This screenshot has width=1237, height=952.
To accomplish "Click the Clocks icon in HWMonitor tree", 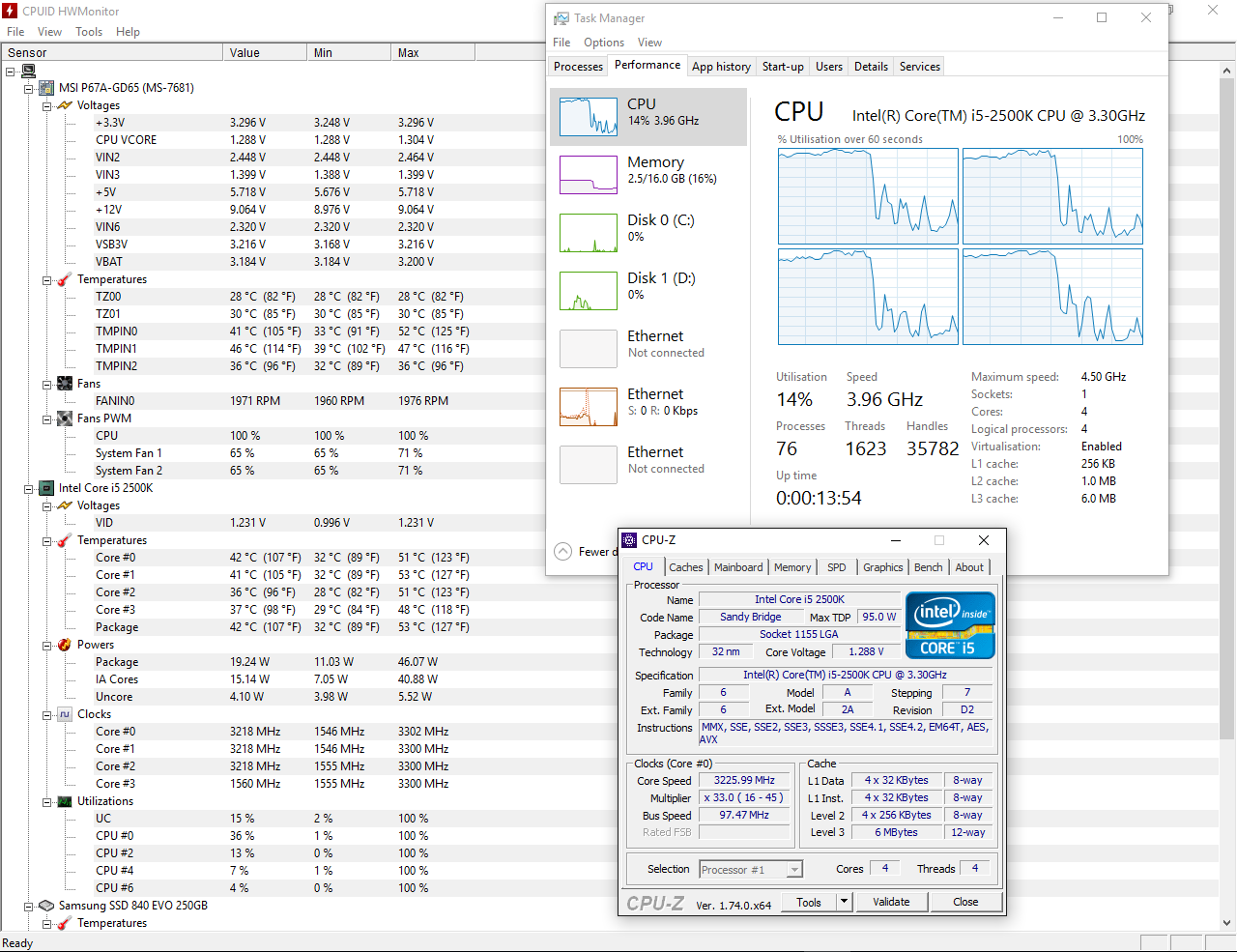I will [65, 714].
